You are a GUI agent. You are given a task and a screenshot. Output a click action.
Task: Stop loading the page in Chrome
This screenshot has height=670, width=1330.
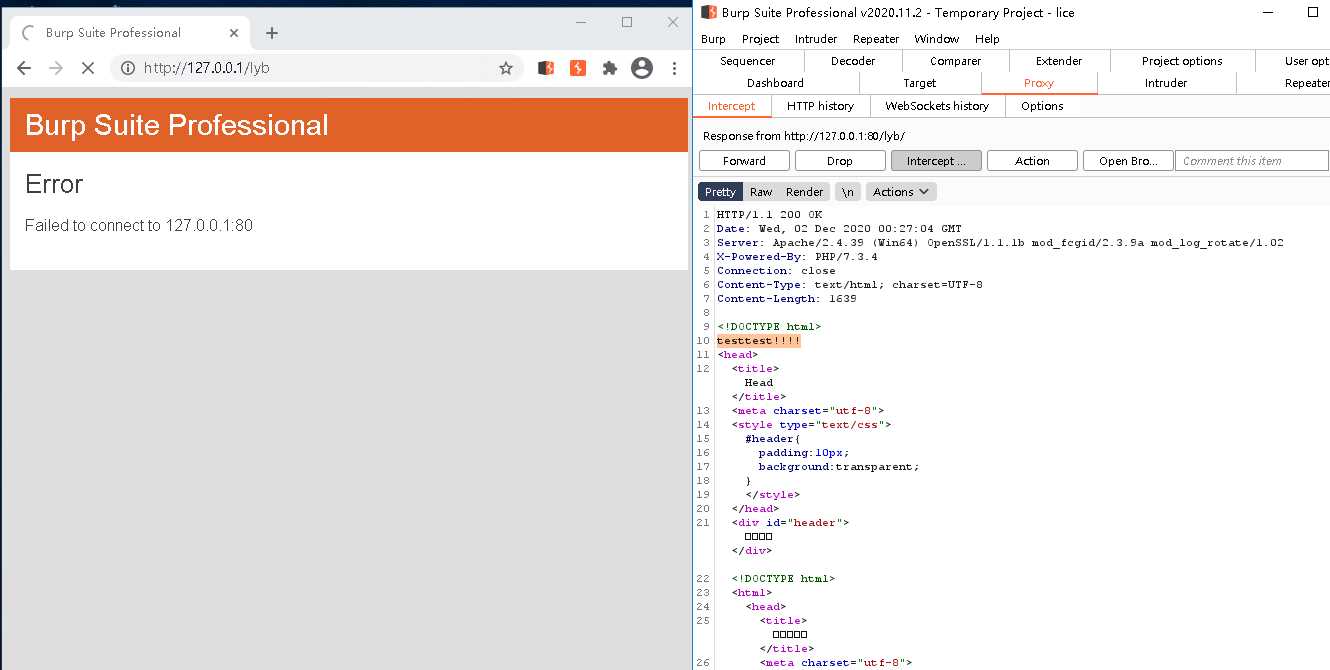point(88,68)
